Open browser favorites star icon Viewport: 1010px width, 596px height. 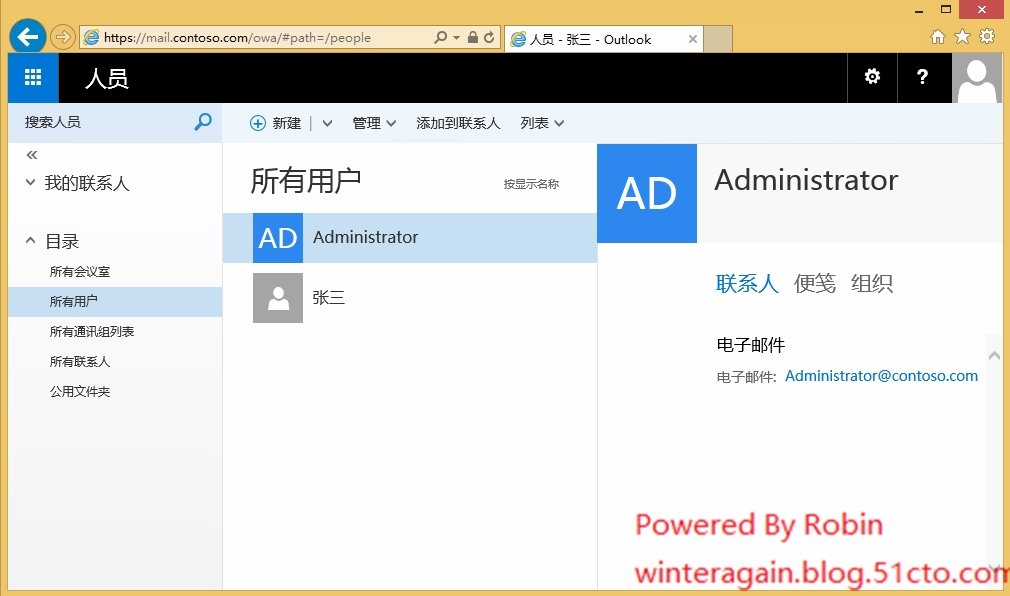point(962,37)
